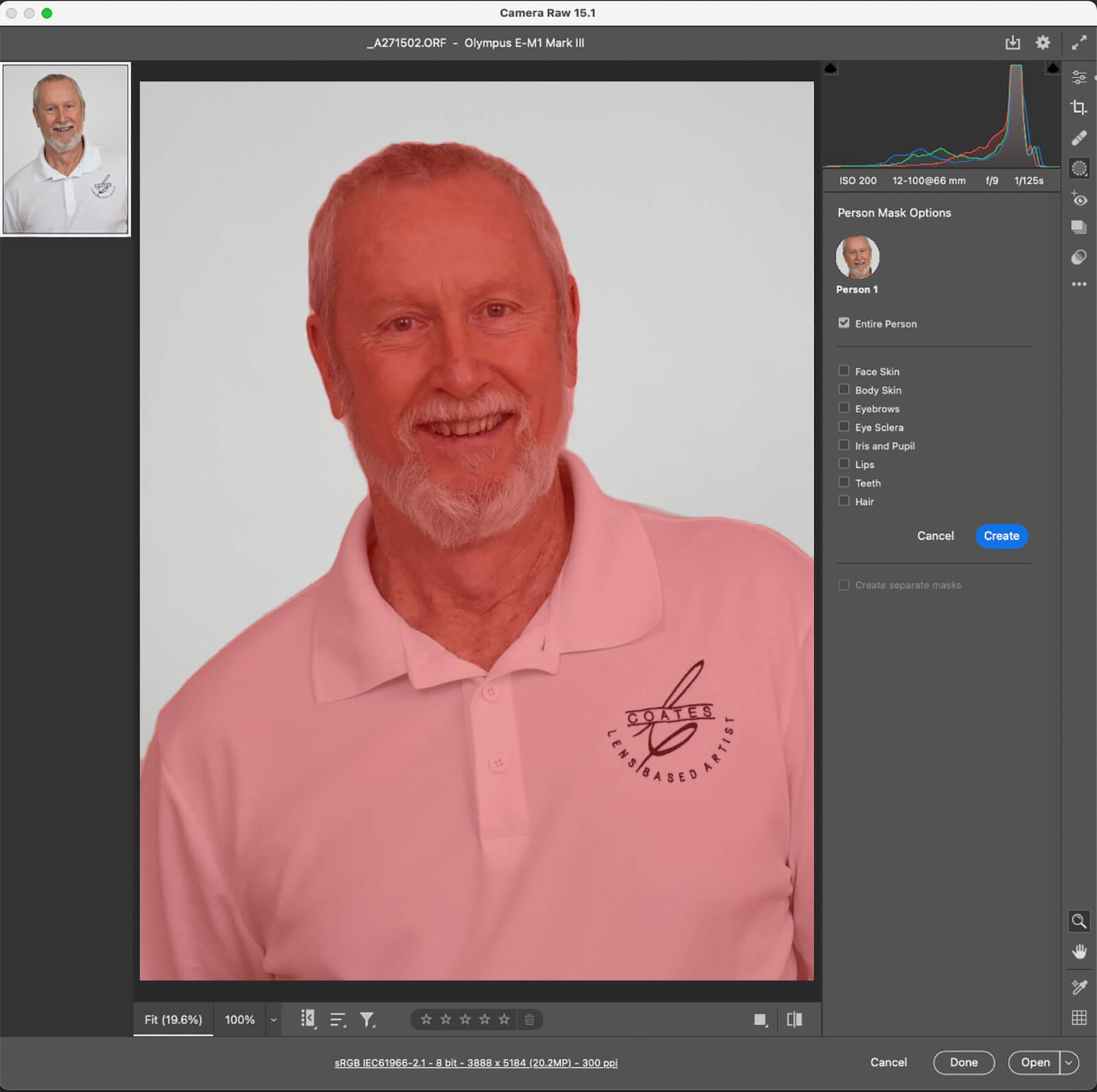This screenshot has height=1092, width=1097.
Task: Select the Red Eye removal tool
Action: [1078, 199]
